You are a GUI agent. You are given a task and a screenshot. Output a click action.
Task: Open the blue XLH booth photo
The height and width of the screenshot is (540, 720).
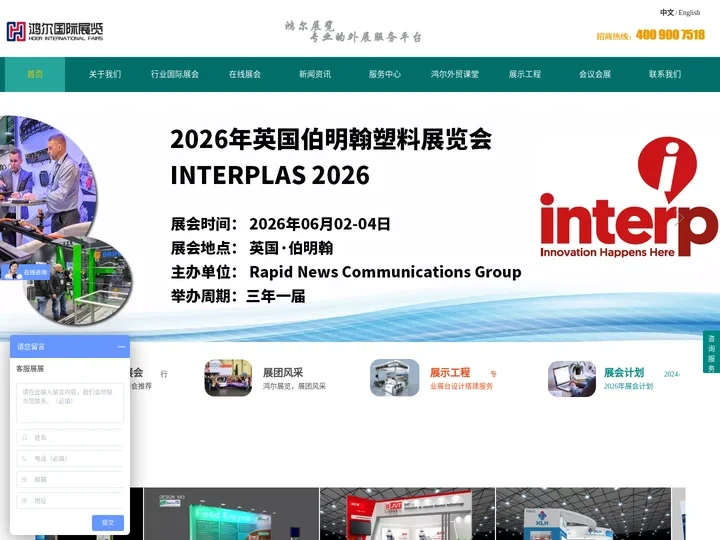click(x=583, y=514)
